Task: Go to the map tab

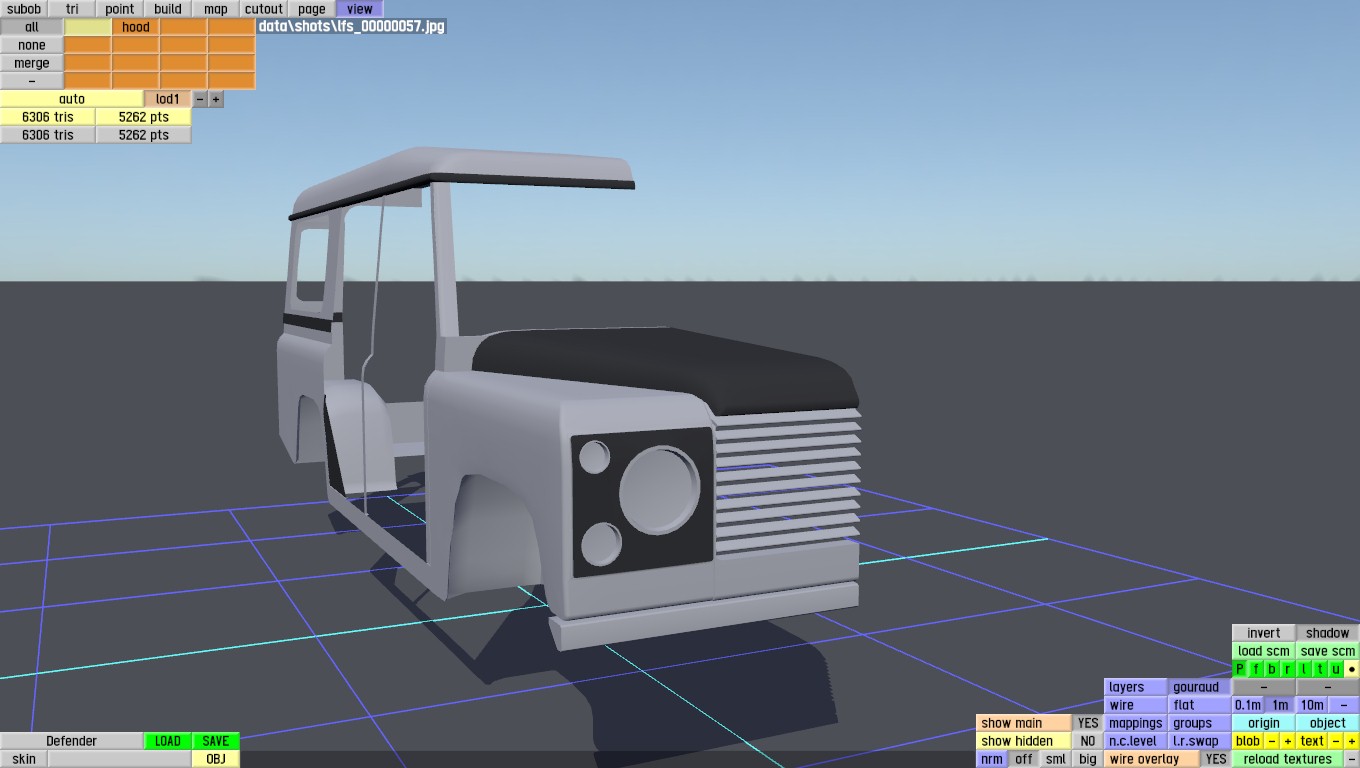Action: click(x=216, y=9)
